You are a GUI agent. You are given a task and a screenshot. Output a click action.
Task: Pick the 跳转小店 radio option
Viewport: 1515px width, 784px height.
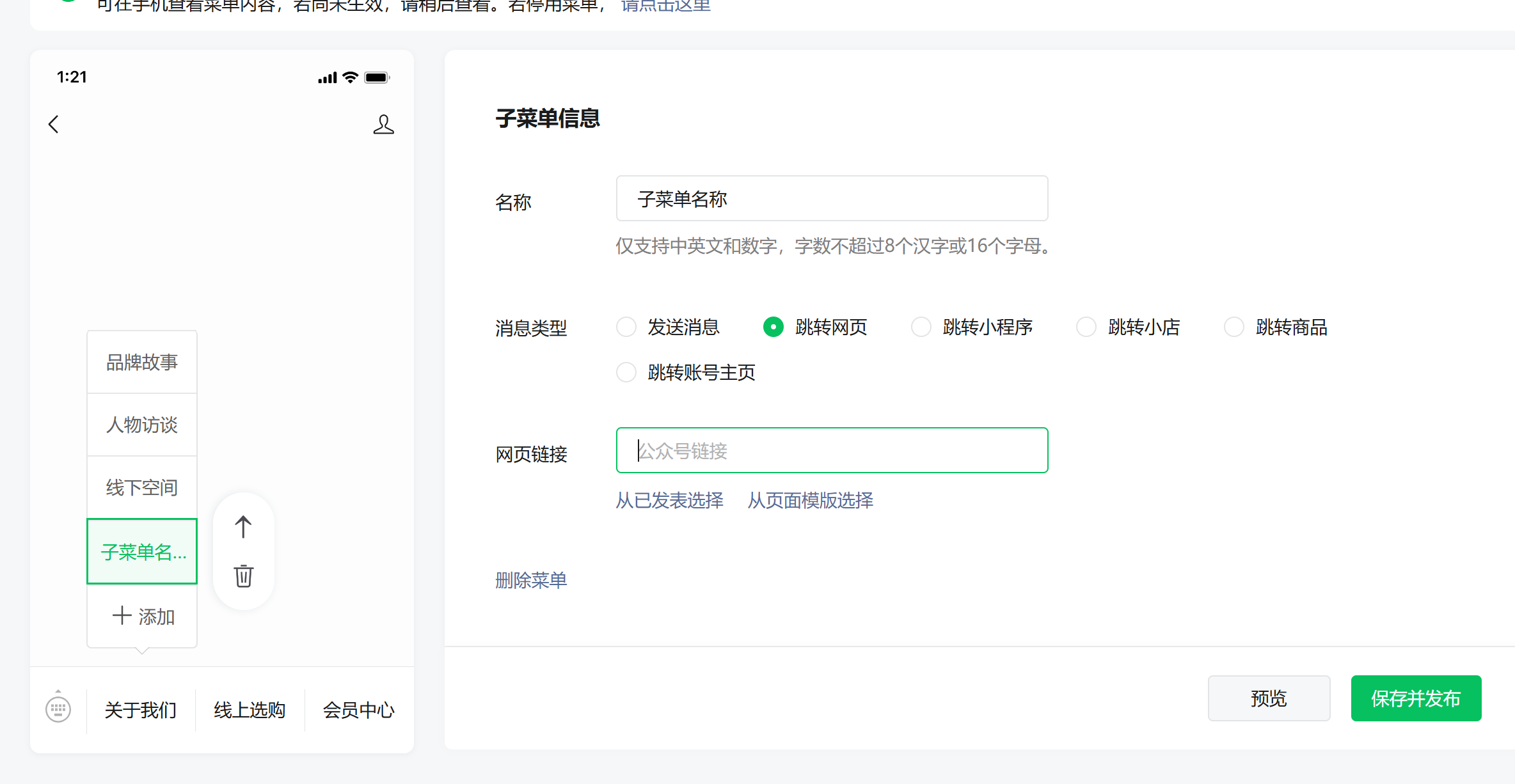[x=1086, y=327]
